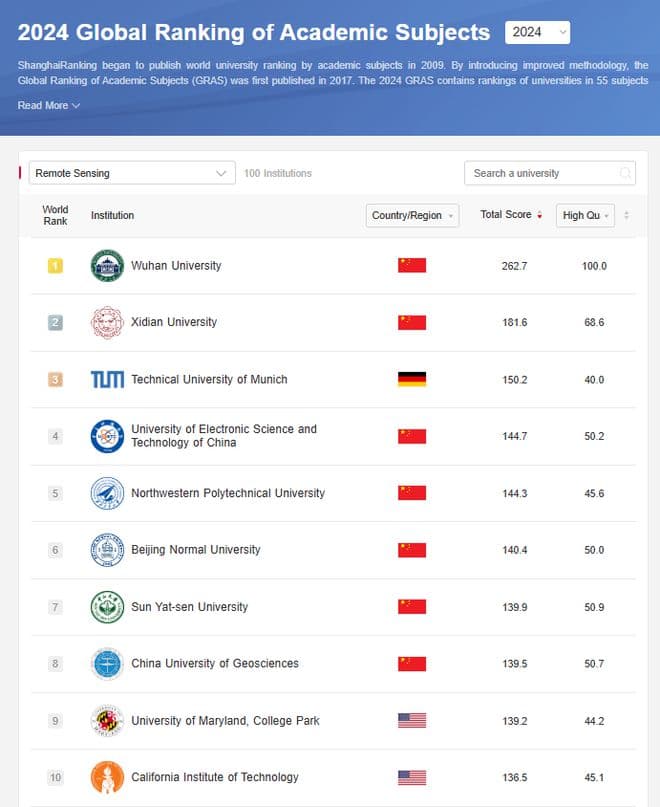Screen dimensions: 660x807
Task: Click the TUM logo icon
Action: pos(107,379)
